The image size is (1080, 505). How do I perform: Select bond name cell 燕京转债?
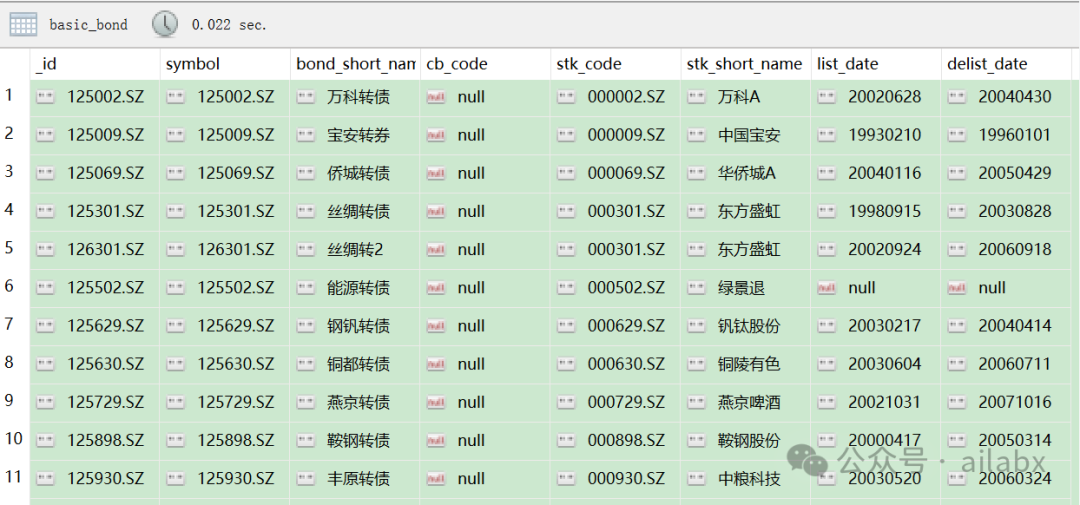click(x=355, y=402)
